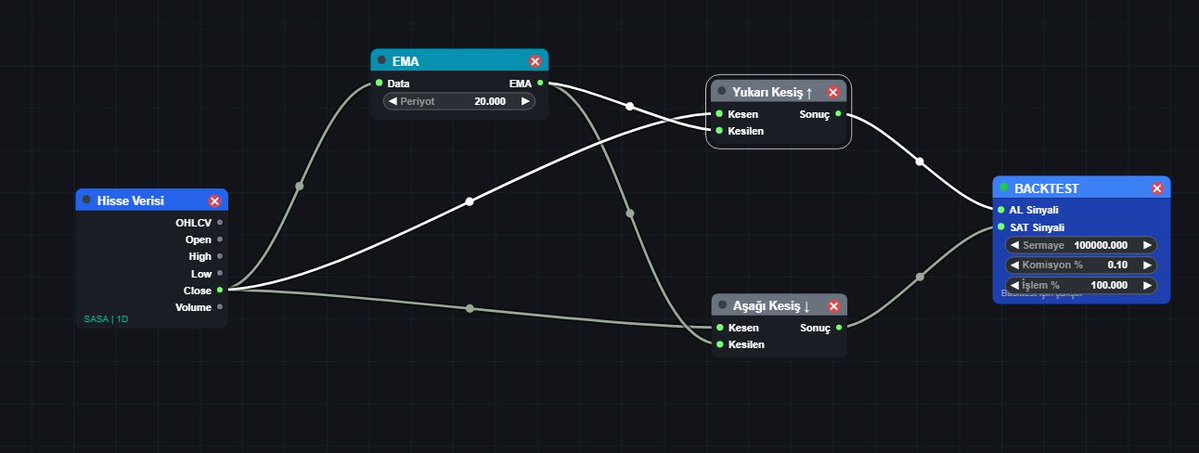Click the EMA node Data input port

coord(379,83)
